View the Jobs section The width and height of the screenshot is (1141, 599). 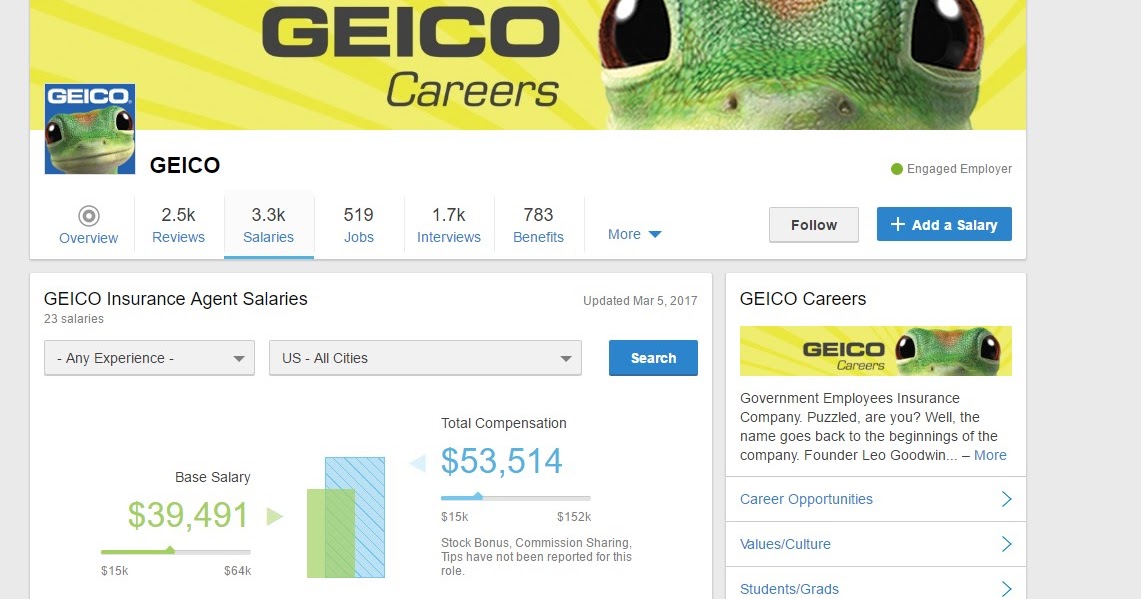click(358, 224)
